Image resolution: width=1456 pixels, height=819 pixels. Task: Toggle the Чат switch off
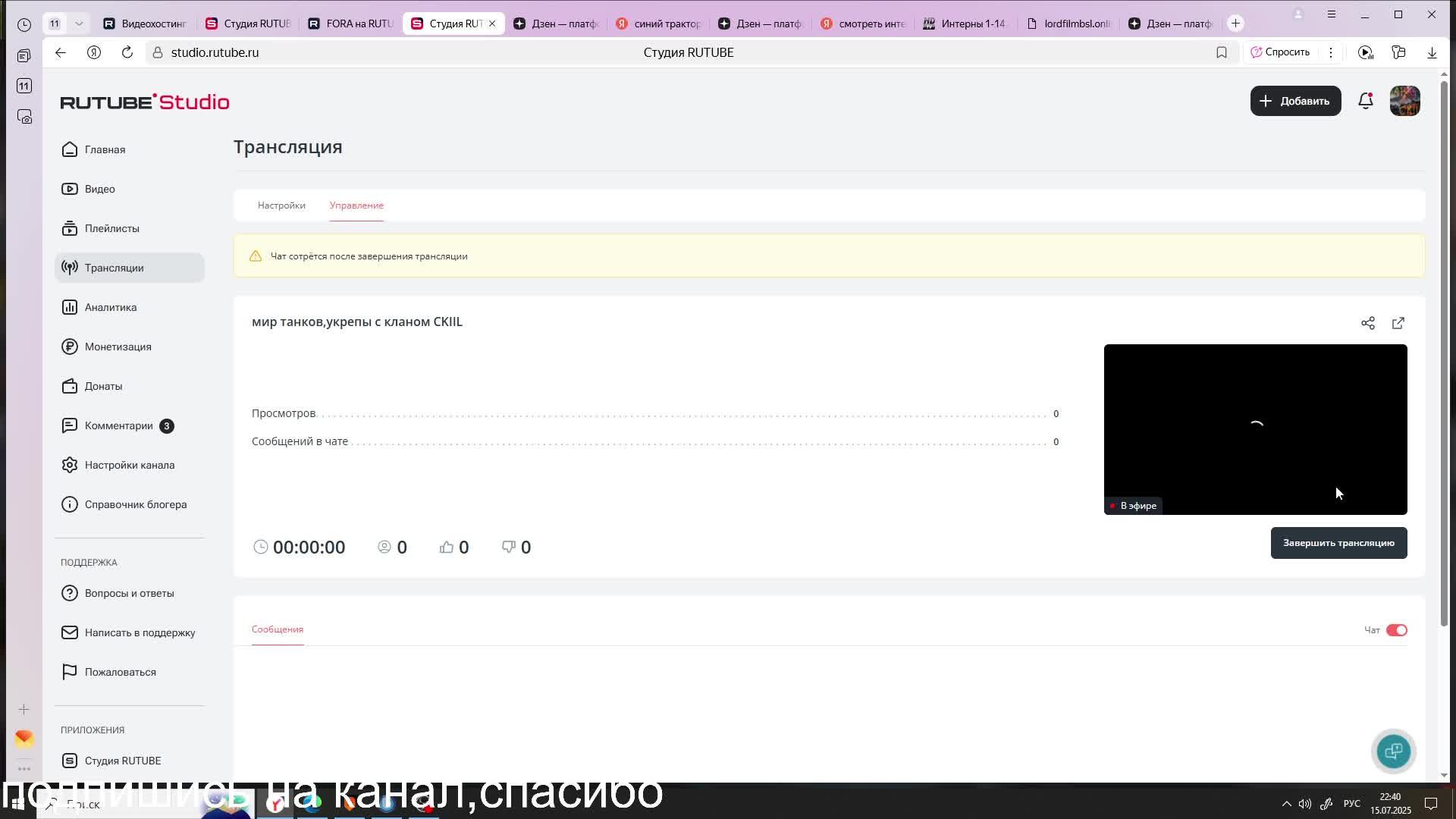1396,630
